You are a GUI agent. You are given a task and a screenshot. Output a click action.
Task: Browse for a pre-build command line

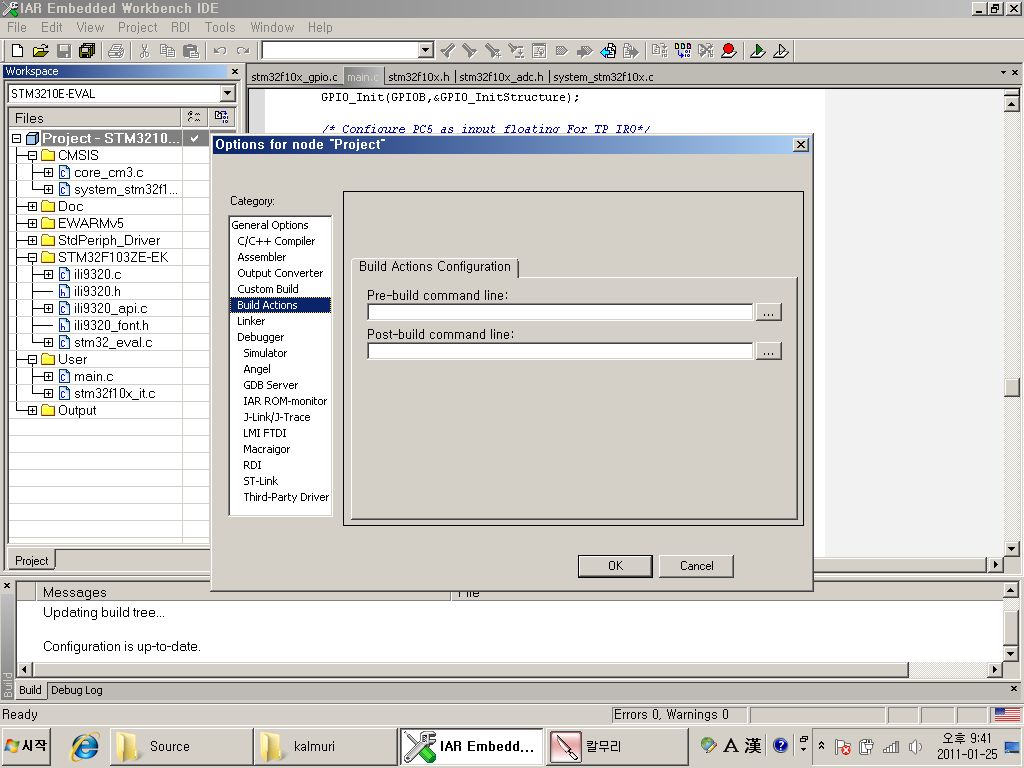[x=769, y=313]
